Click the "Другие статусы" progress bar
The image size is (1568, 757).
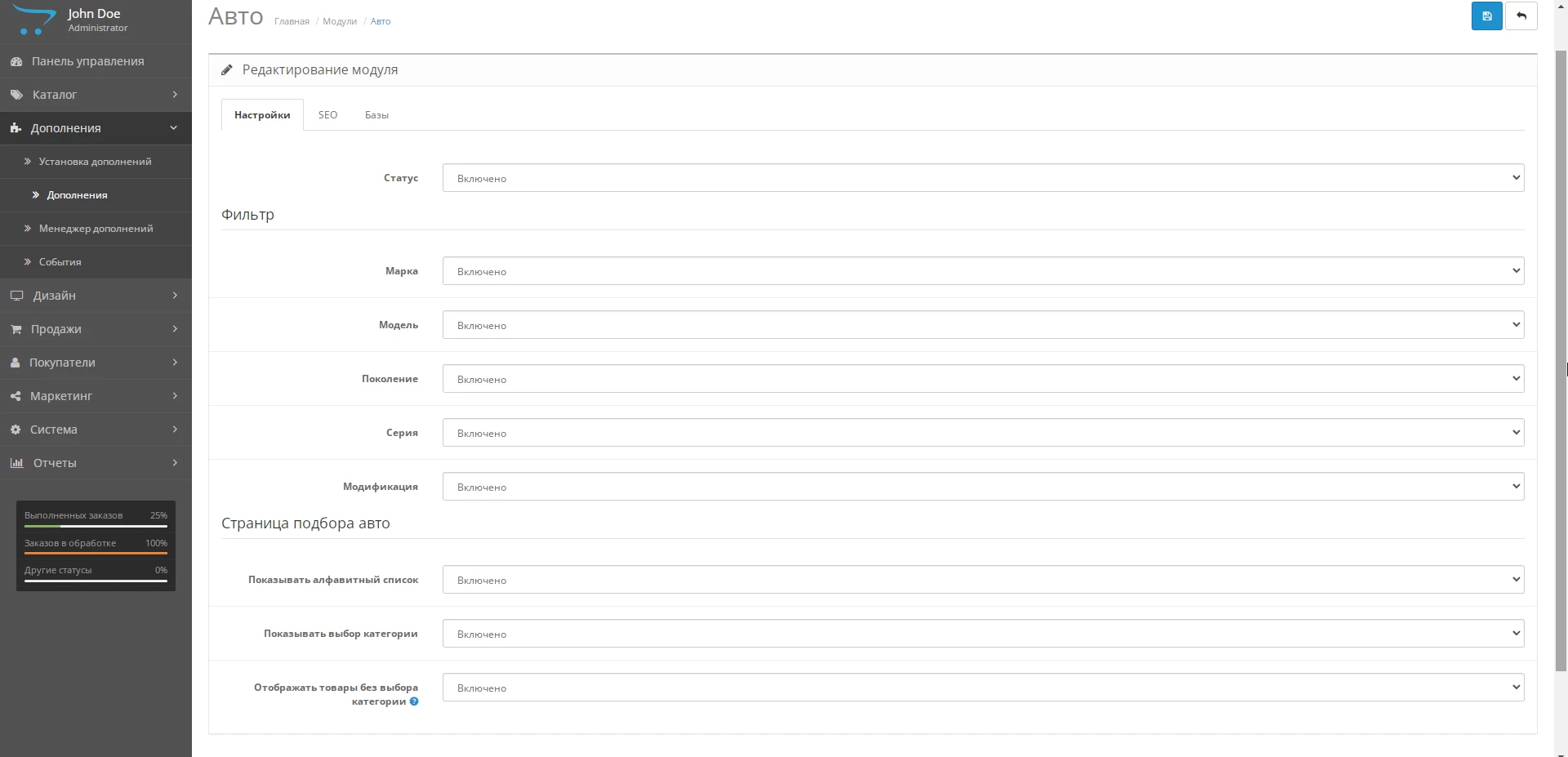pos(96,581)
